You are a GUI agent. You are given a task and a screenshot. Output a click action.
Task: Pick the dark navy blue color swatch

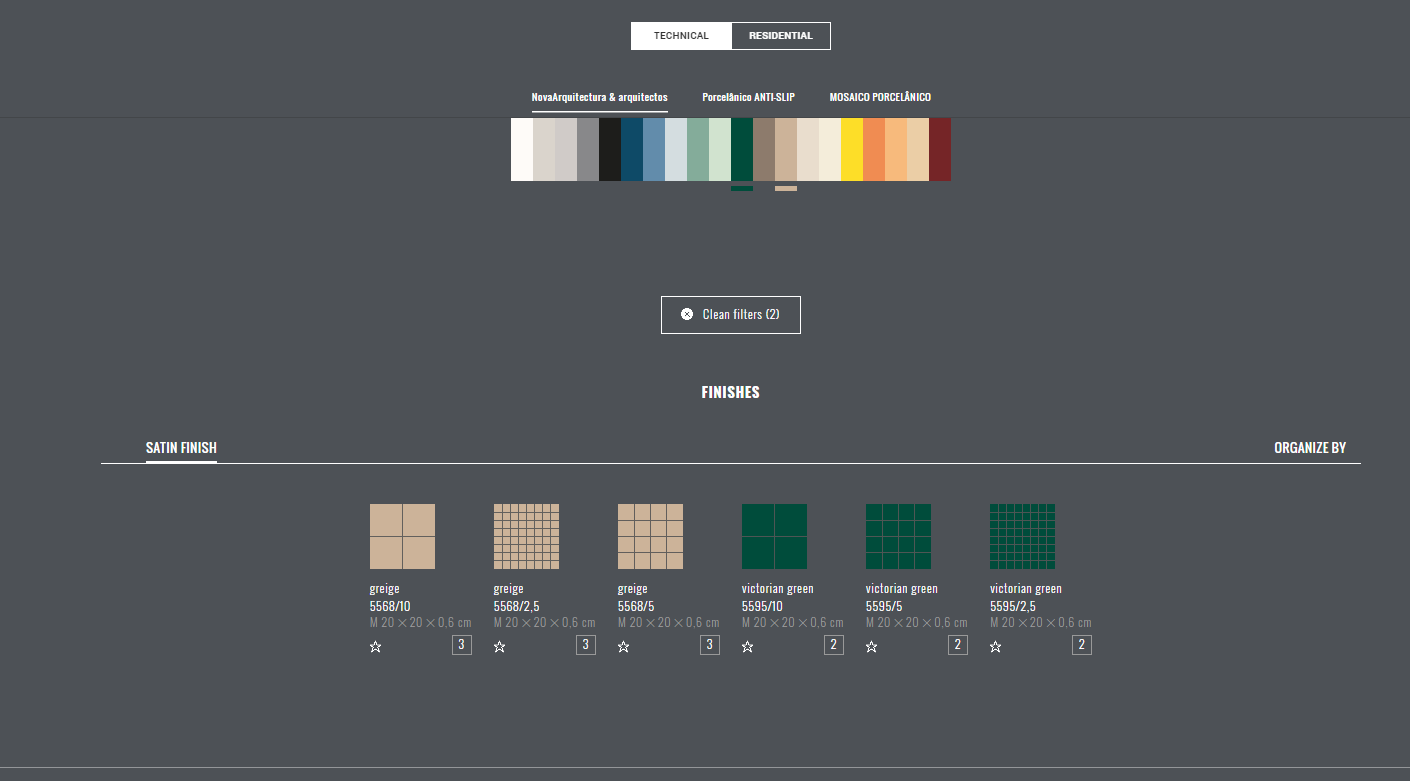(632, 149)
